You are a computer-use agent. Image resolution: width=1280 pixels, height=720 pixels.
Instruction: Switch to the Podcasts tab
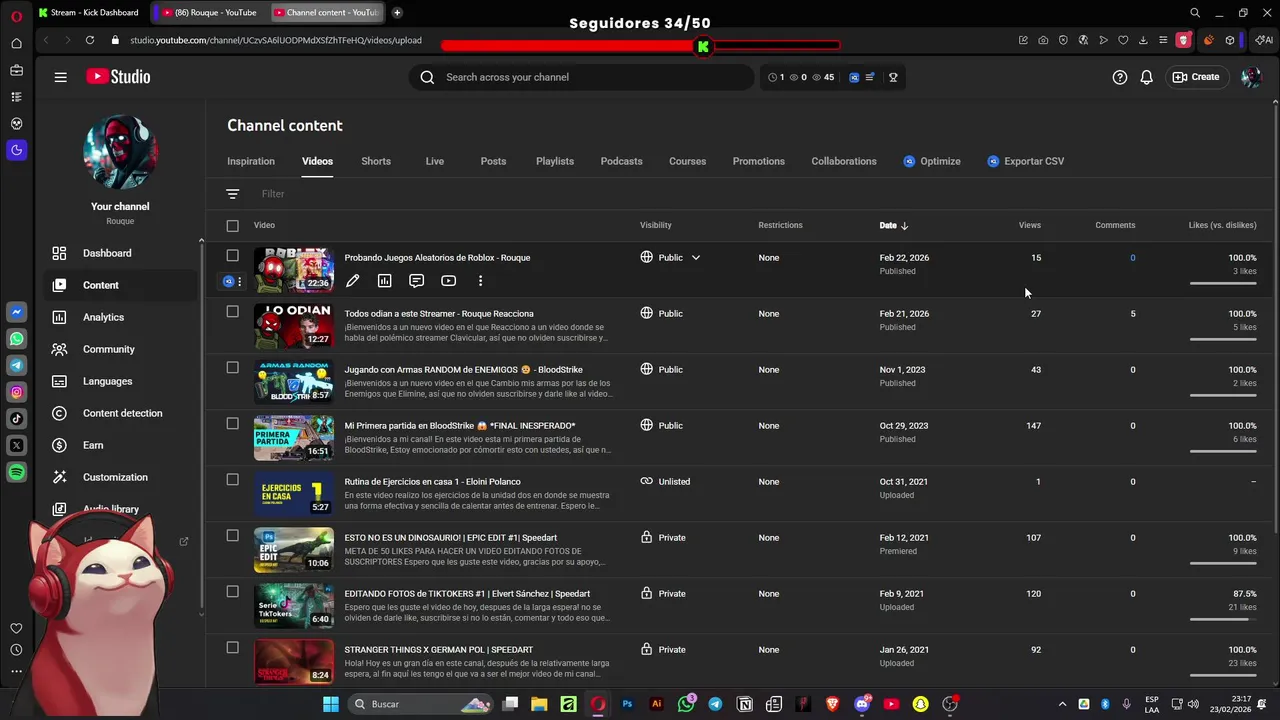click(x=622, y=161)
